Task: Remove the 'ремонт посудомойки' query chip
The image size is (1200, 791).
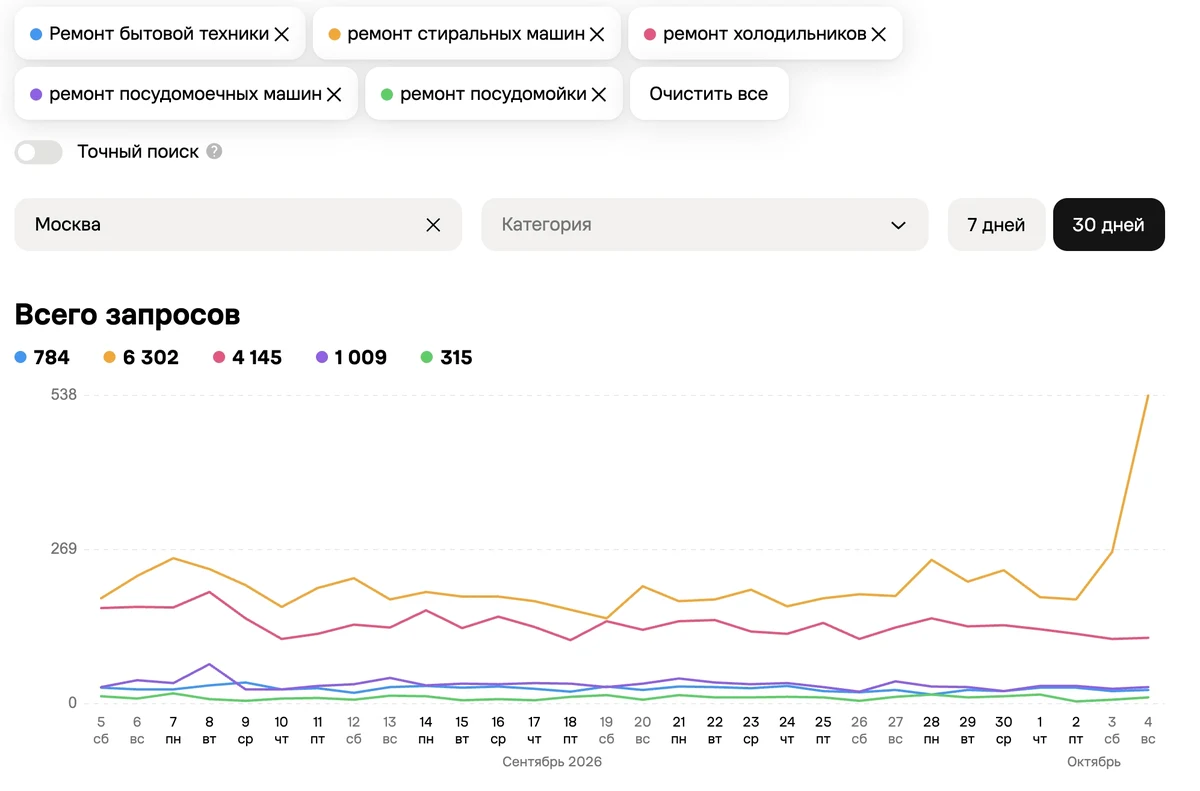Action: (x=599, y=94)
